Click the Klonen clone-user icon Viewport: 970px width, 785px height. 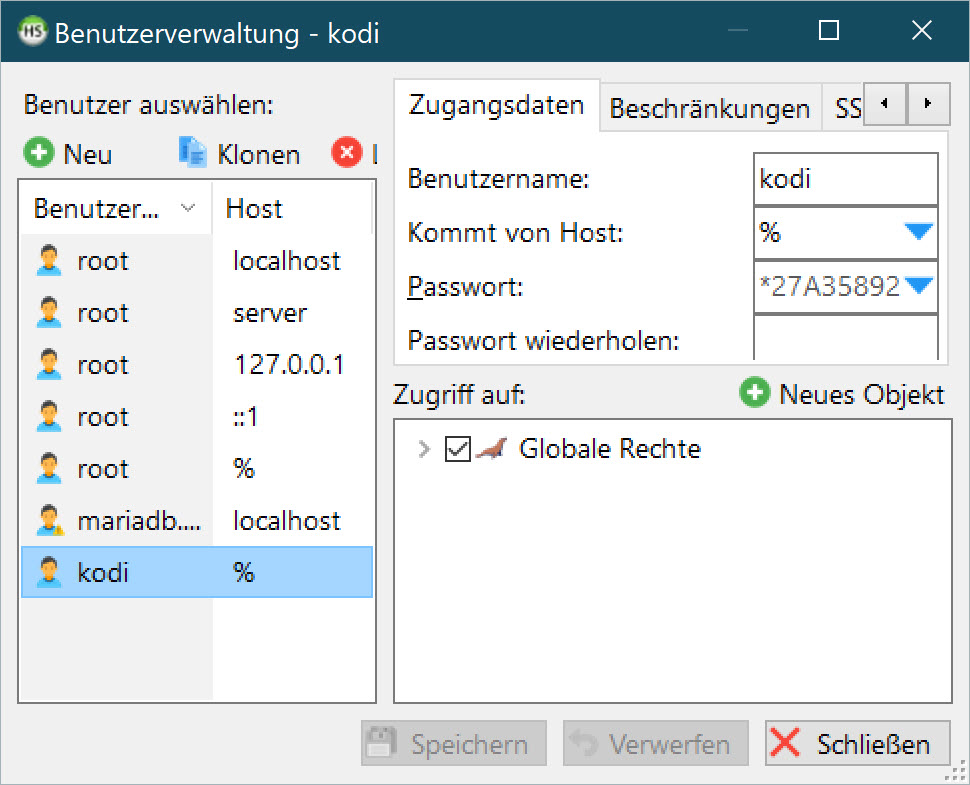192,152
